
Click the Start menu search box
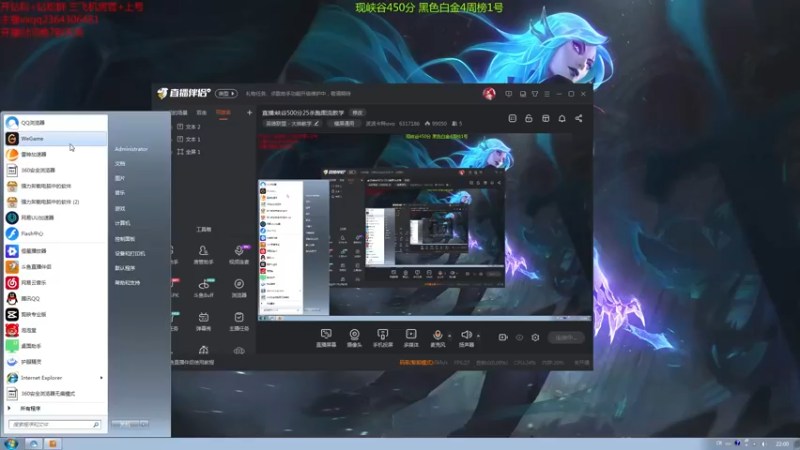click(x=55, y=424)
